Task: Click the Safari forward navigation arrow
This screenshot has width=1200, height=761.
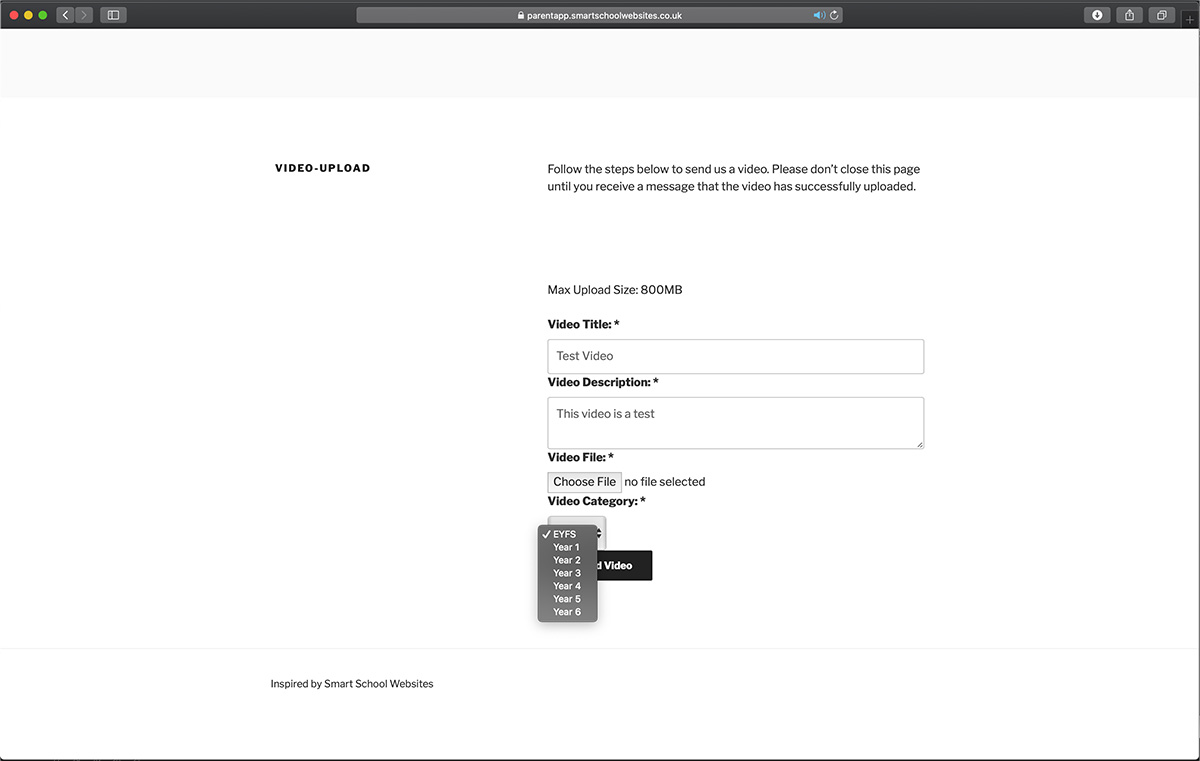Action: click(x=83, y=15)
